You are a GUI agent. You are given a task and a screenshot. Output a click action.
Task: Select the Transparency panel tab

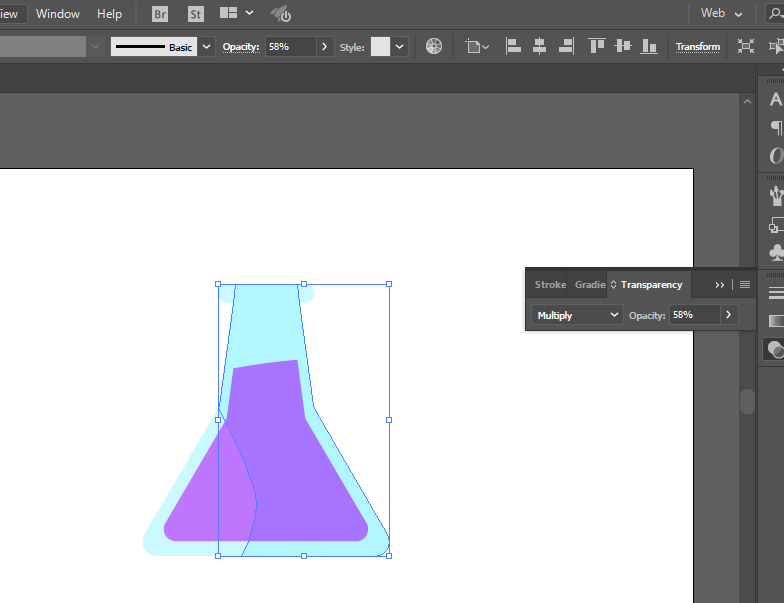[x=651, y=284]
